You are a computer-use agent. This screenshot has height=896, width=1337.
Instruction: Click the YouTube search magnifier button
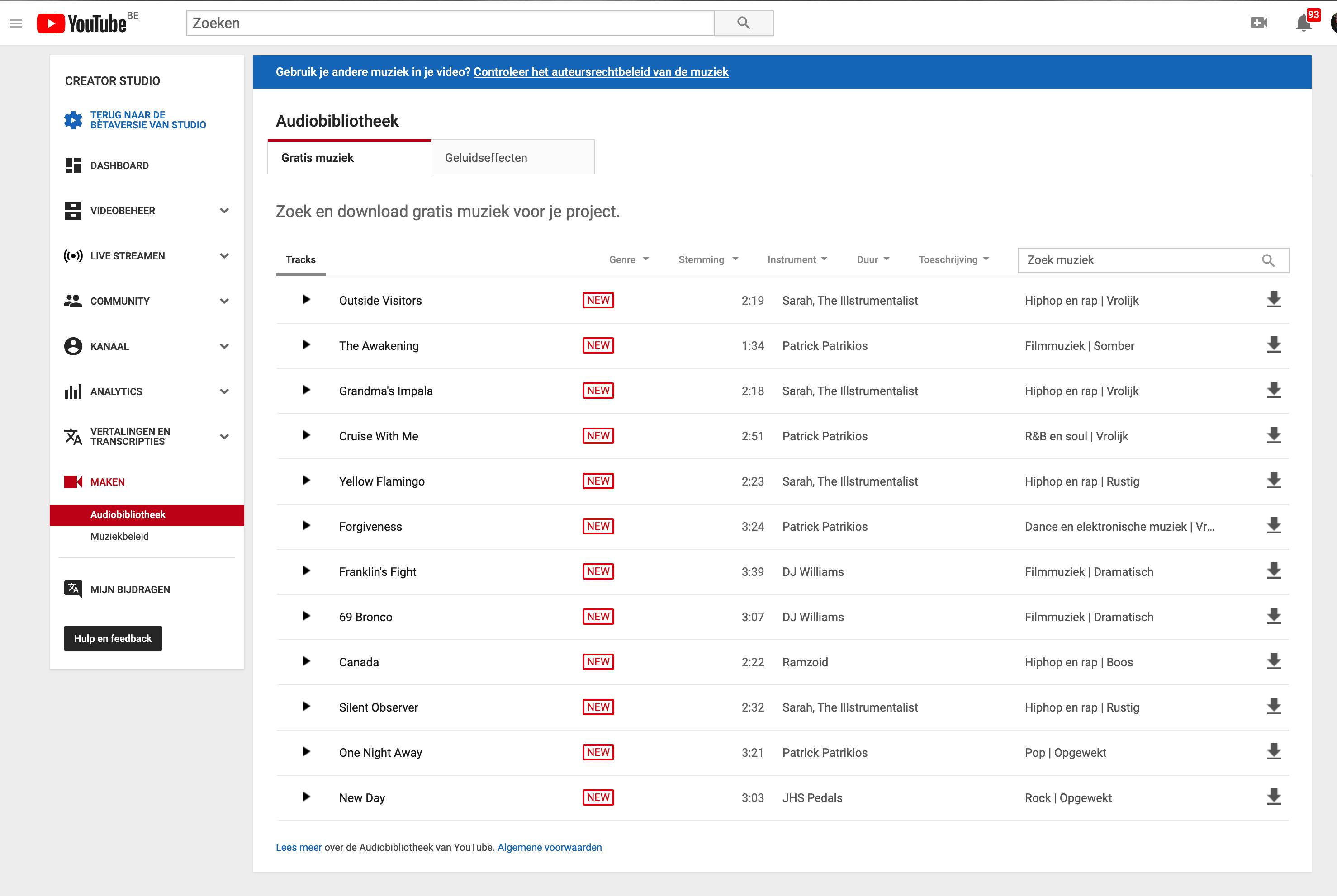[743, 23]
